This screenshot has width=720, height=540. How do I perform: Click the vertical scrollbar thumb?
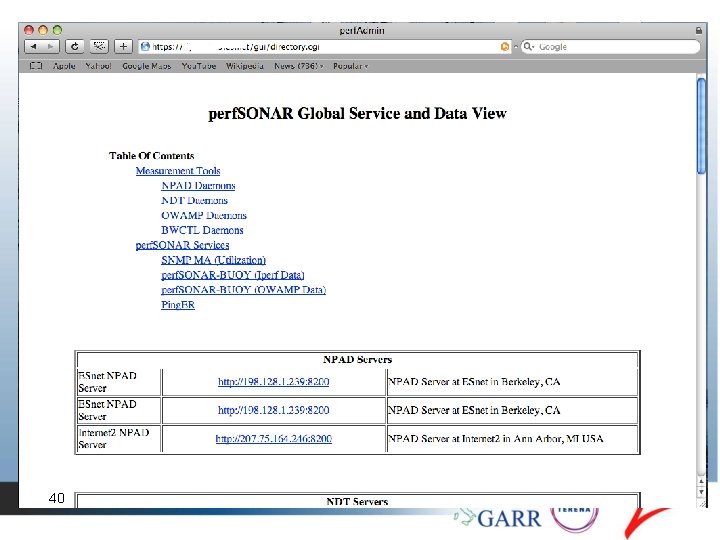701,126
